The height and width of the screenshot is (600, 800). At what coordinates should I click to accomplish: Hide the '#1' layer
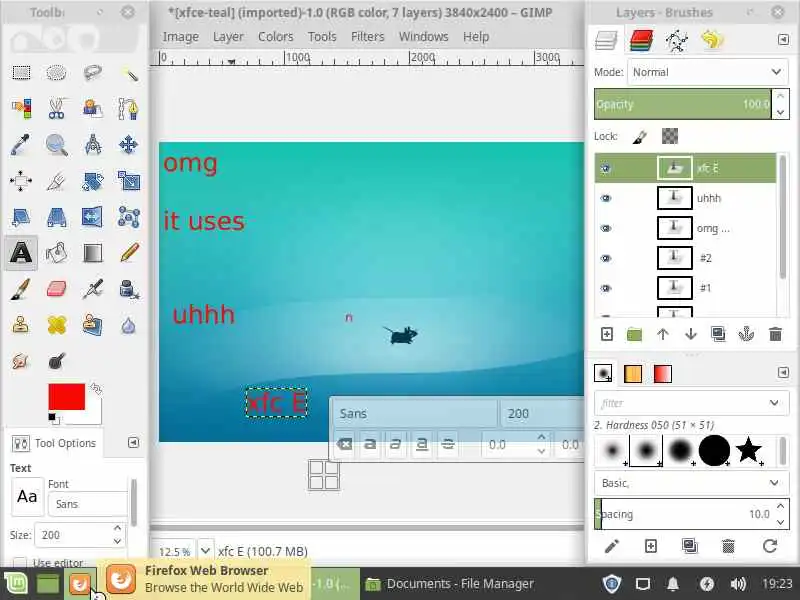coord(606,288)
